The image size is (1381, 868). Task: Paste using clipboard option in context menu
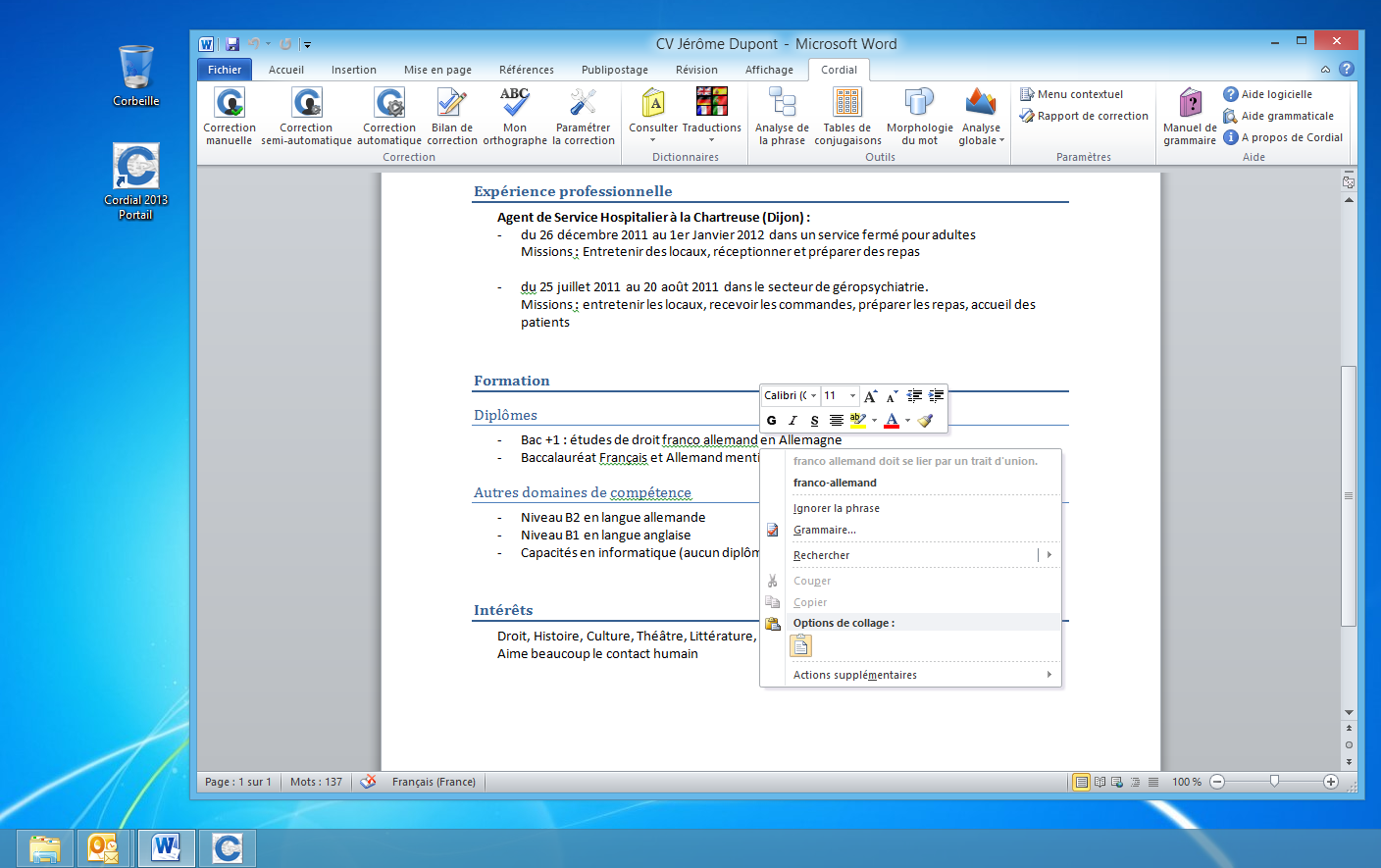tap(801, 645)
